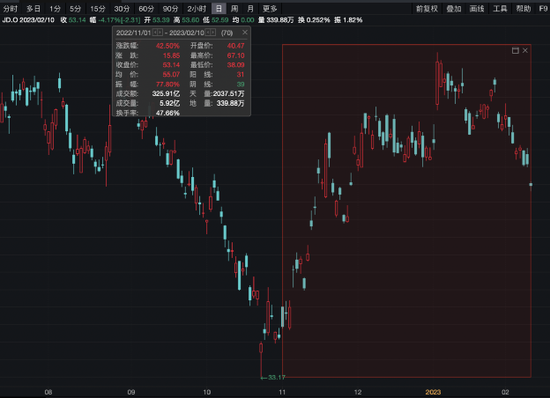This screenshot has width=550, height=398.
Task: Click the F9 button
Action: [x=543, y=9]
